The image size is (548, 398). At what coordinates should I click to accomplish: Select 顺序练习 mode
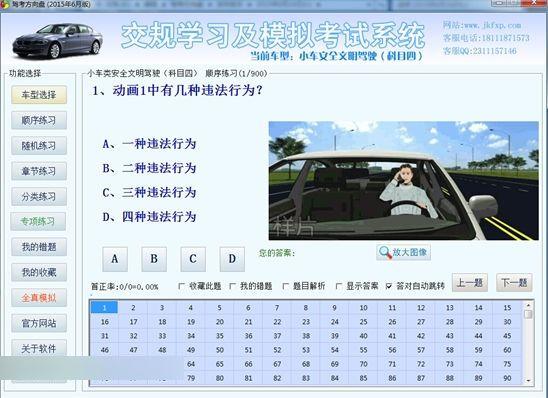[x=39, y=120]
